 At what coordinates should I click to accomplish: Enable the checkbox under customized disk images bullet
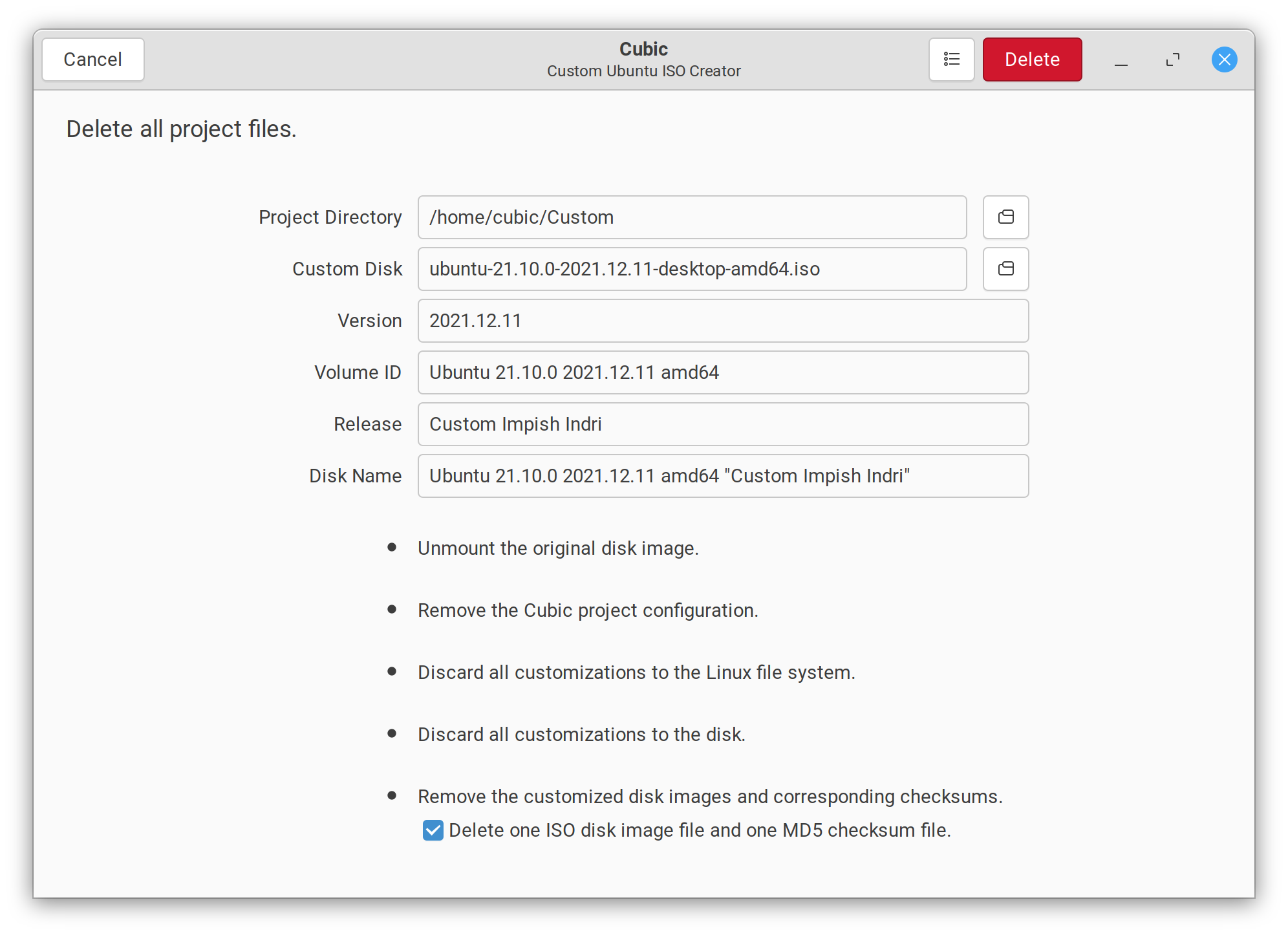433,830
